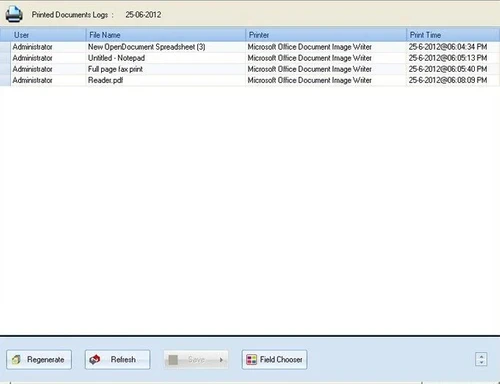This screenshot has height=384, width=500.
Task: Sort by the User column header
Action: [x=48, y=35]
